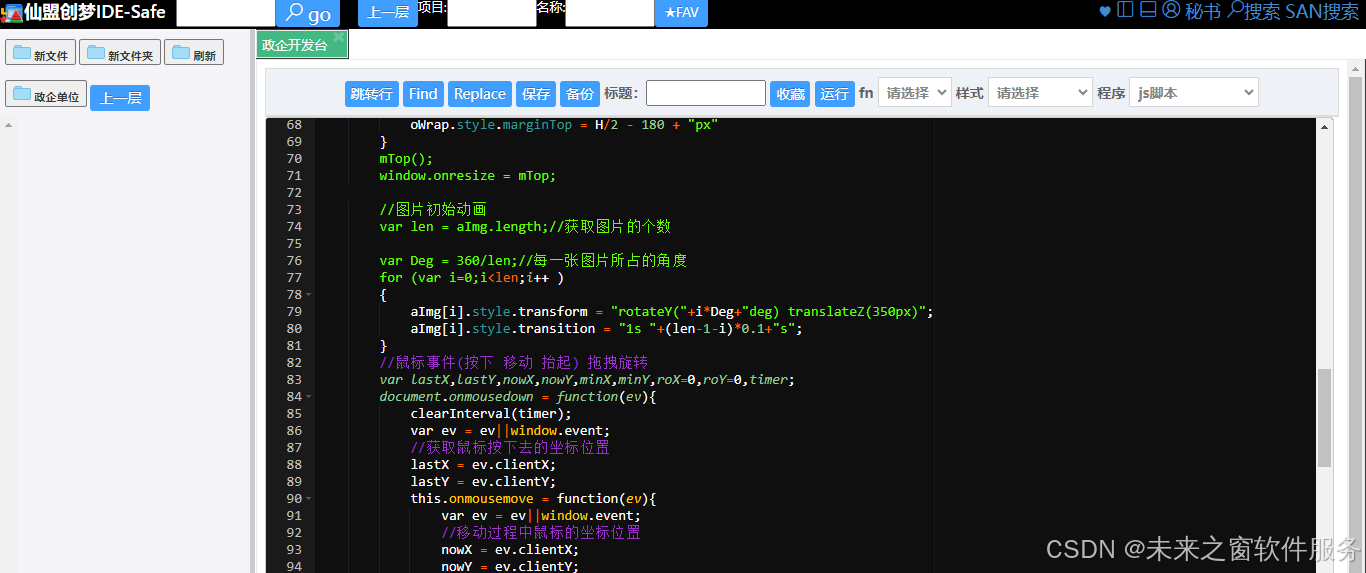Image resolution: width=1366 pixels, height=573 pixels.
Task: Click the var len = aImg.length line
Action: point(525,226)
